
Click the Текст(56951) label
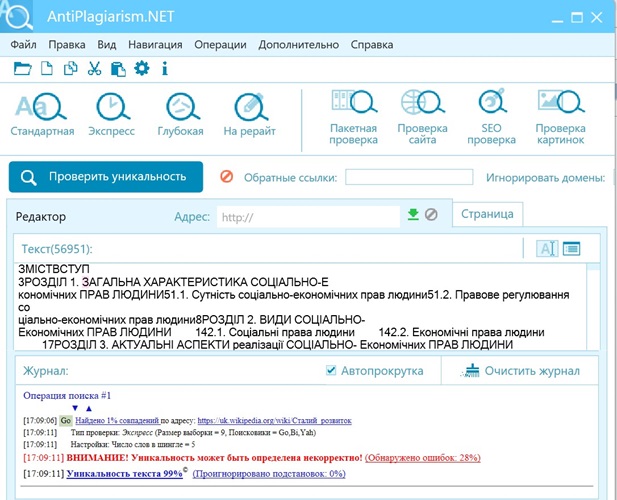pos(57,249)
